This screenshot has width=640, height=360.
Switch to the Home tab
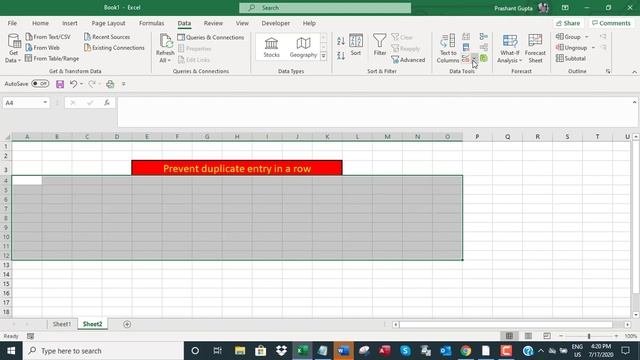(x=40, y=23)
